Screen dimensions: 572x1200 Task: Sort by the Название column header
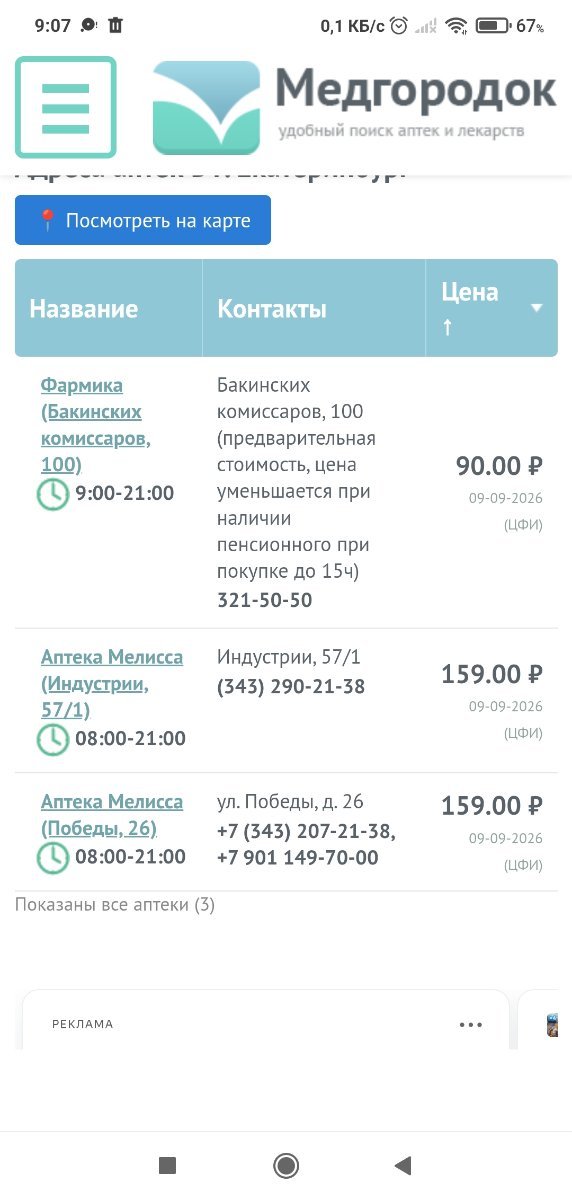pos(84,309)
